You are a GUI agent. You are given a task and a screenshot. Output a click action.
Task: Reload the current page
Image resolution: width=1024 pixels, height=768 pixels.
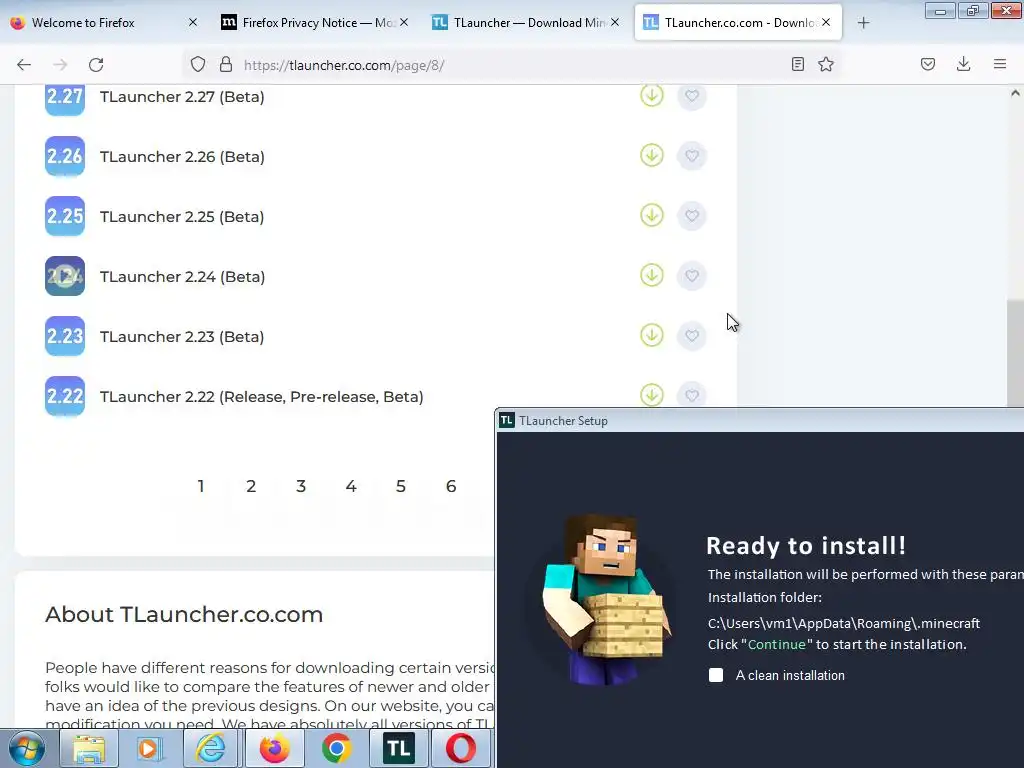tap(96, 64)
